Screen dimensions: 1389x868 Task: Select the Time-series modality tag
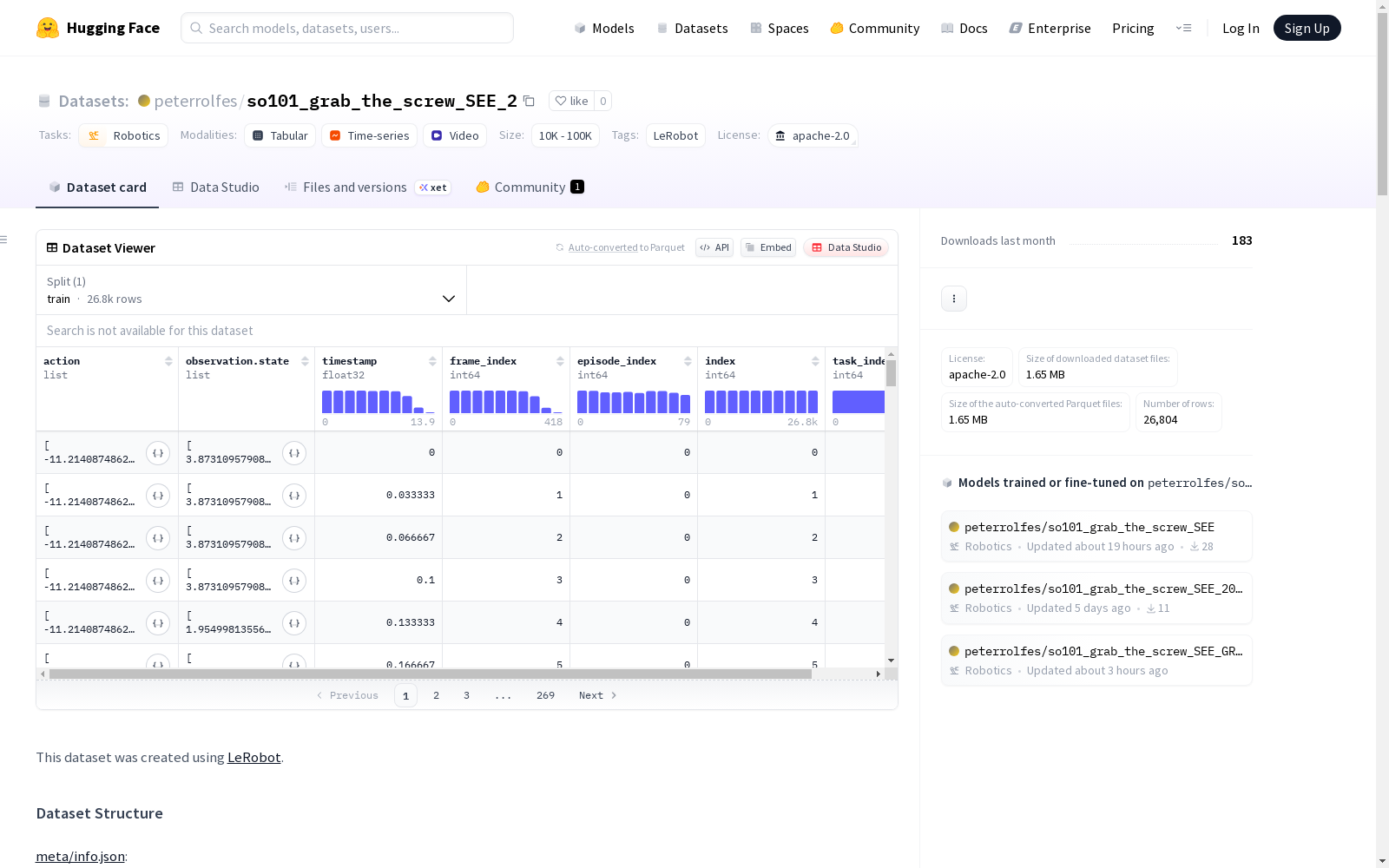coord(369,135)
